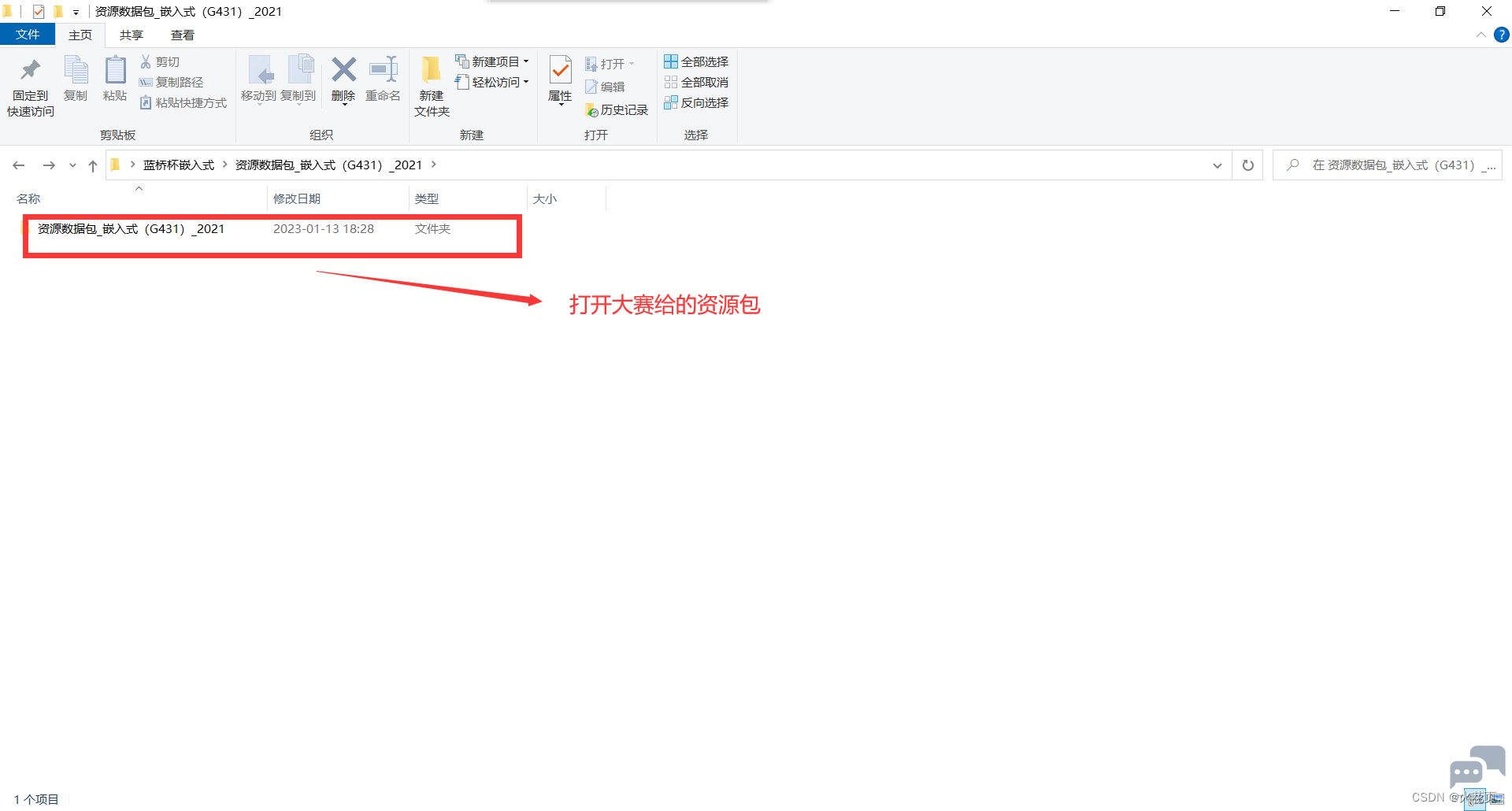
Task: Open the Customize Quick Access Toolbar dropdown
Action: (76, 12)
